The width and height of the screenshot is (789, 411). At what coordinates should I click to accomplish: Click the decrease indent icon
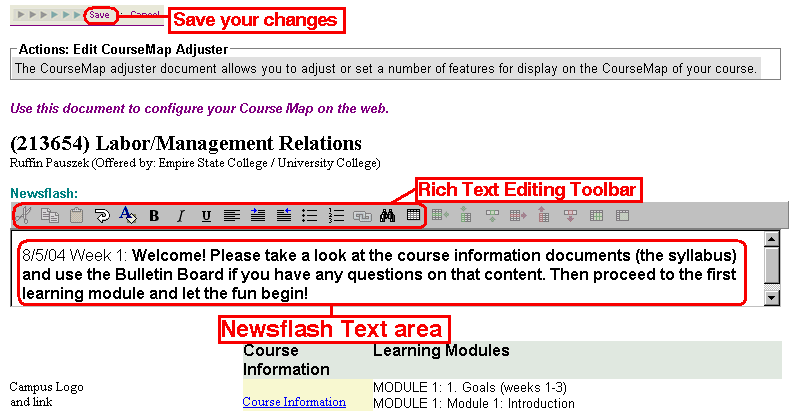tap(284, 215)
